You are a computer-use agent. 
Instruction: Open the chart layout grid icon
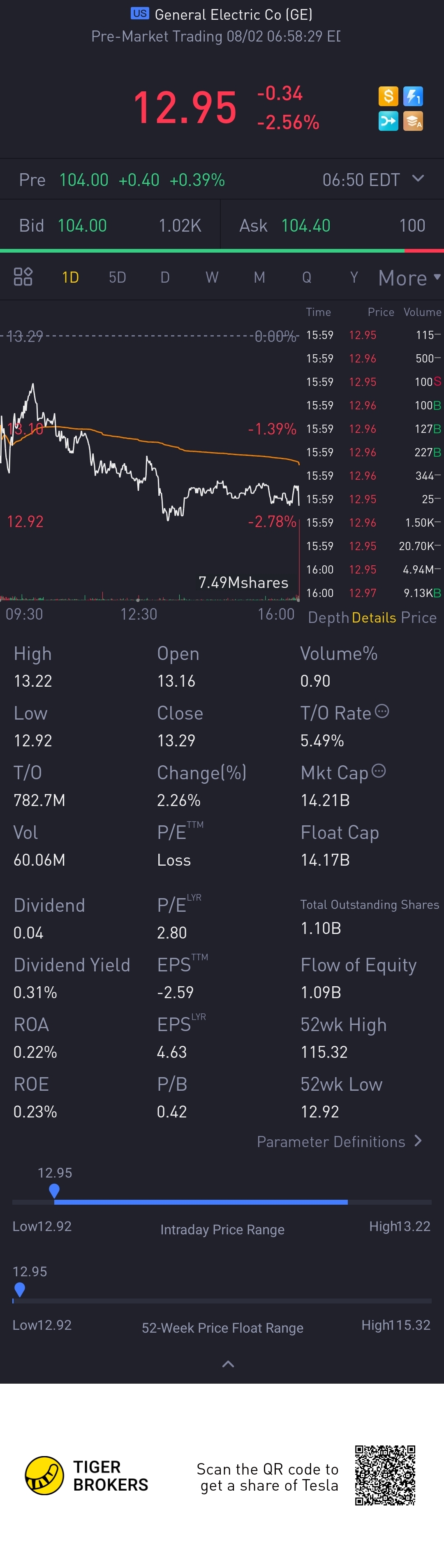click(x=23, y=277)
